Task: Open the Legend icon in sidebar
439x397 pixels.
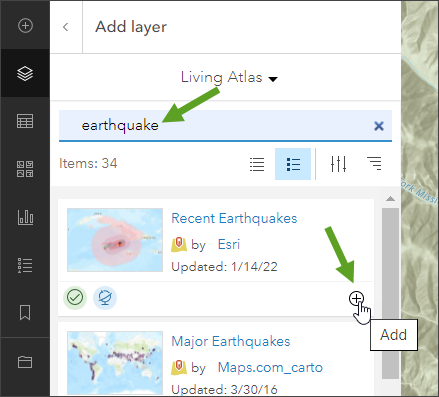Action: (x=25, y=265)
